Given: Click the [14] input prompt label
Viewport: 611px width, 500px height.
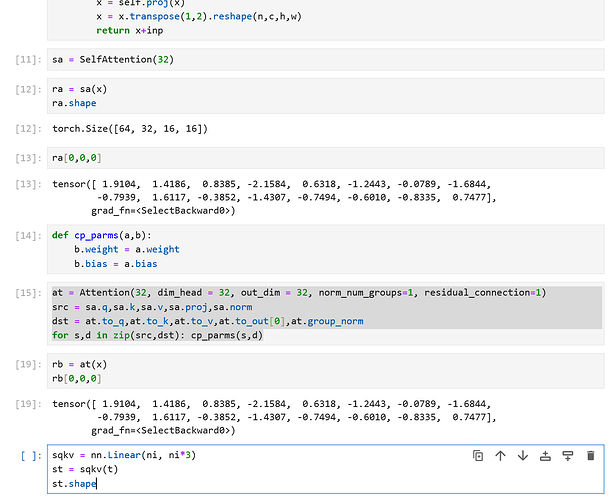Looking at the screenshot, I should [28, 236].
